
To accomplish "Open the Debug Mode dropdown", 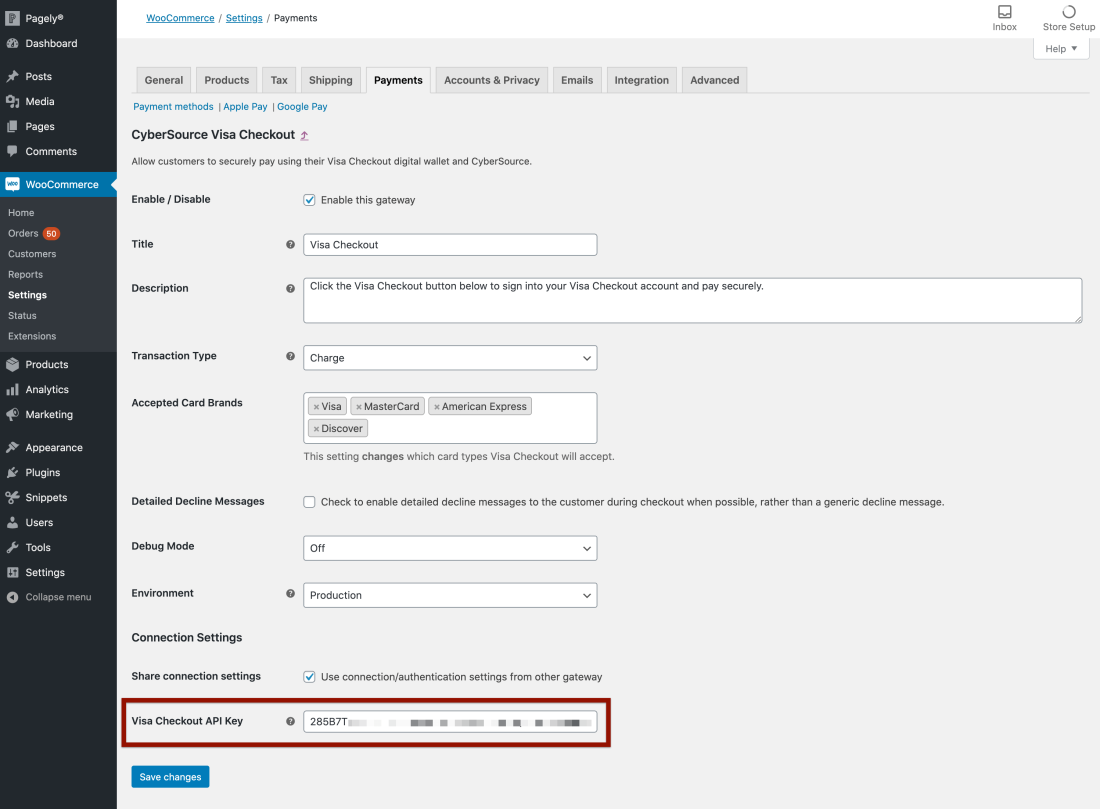I will 449,548.
